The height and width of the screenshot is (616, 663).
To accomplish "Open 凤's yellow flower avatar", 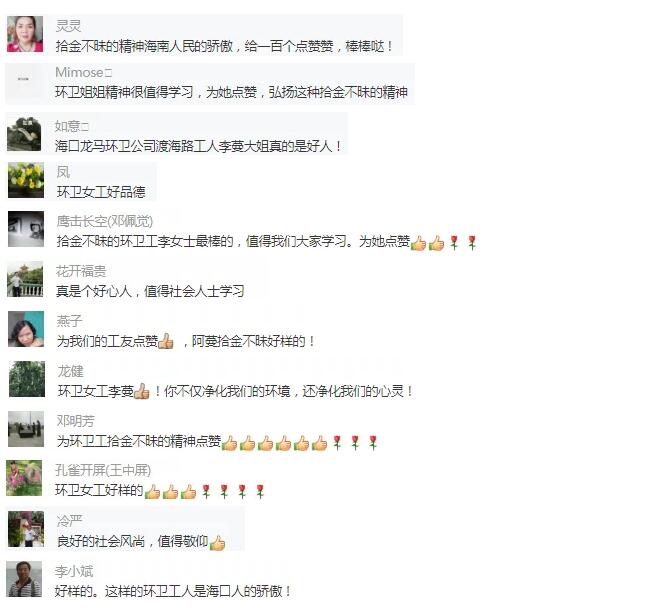I will click(x=26, y=180).
